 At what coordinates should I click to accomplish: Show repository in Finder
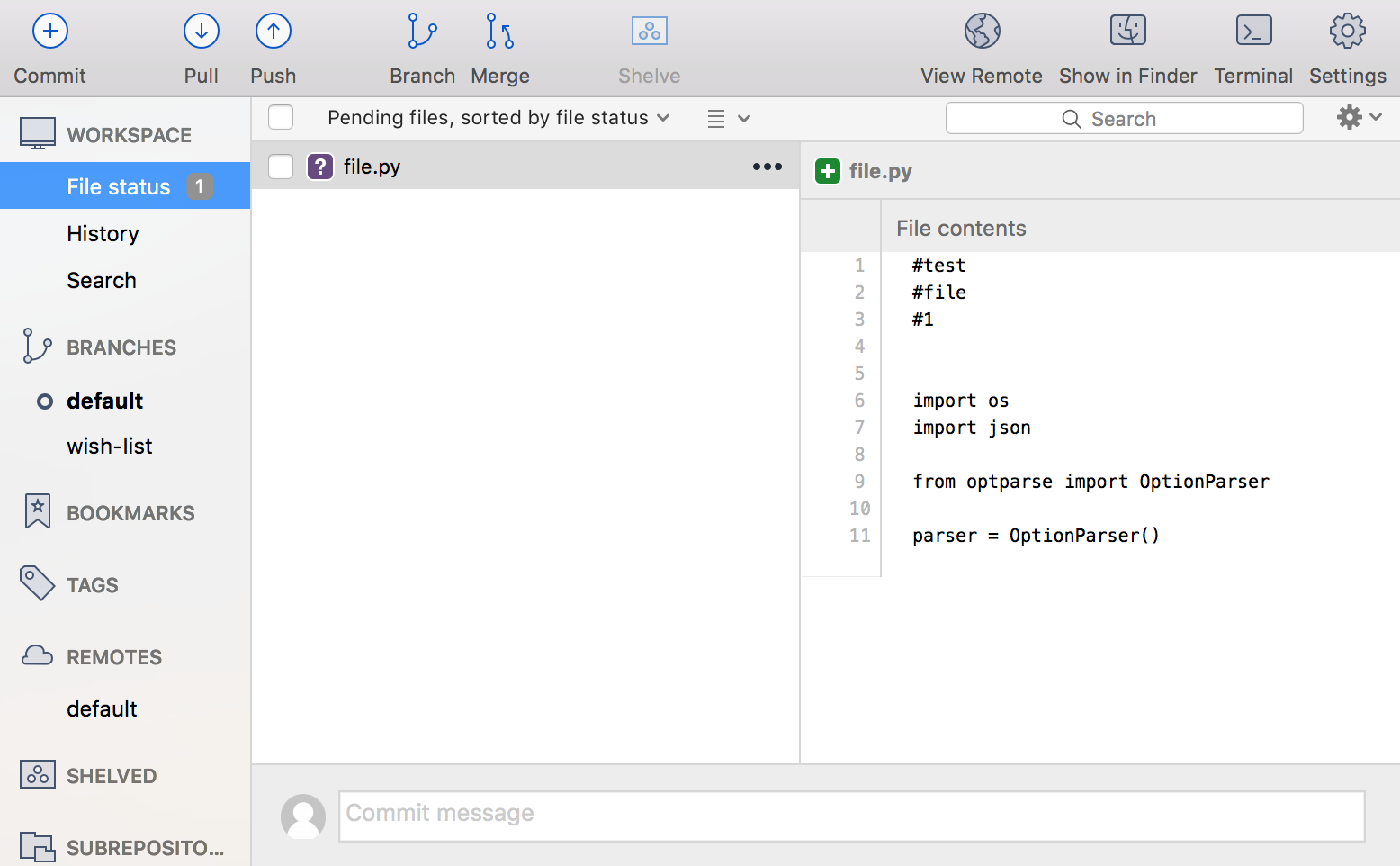[1127, 32]
